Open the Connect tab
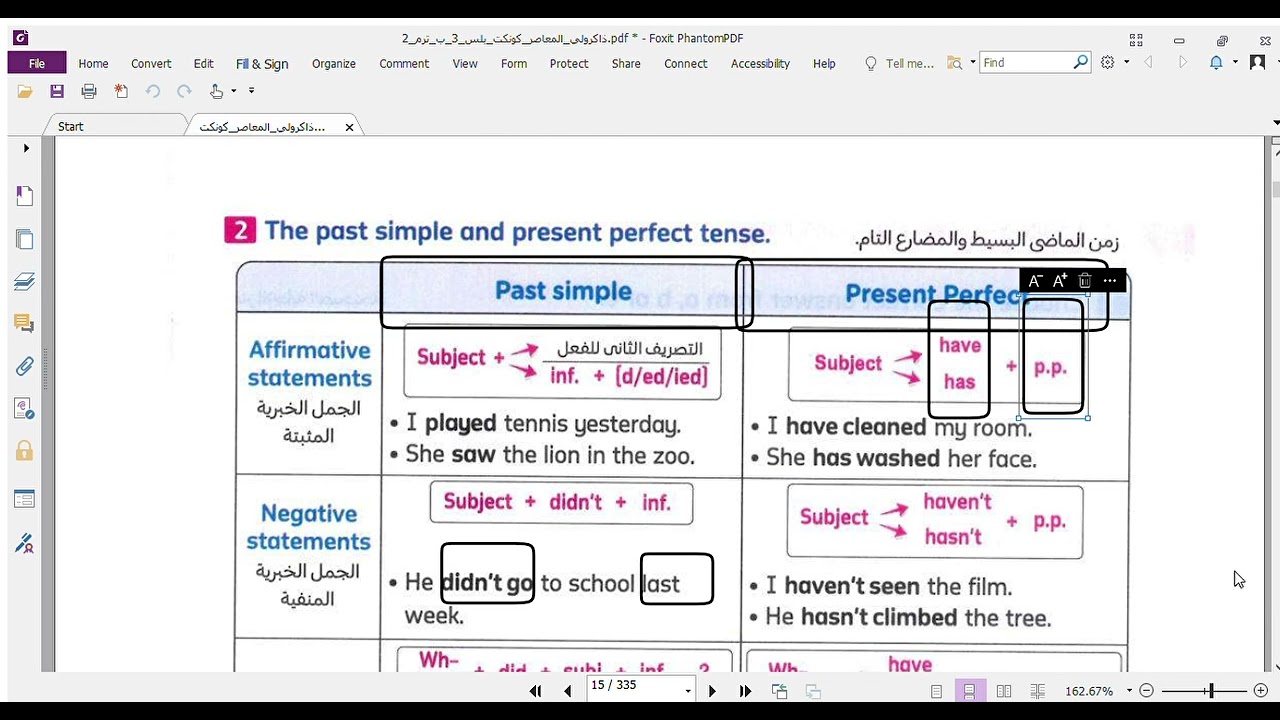The width and height of the screenshot is (1280, 720). pos(686,63)
